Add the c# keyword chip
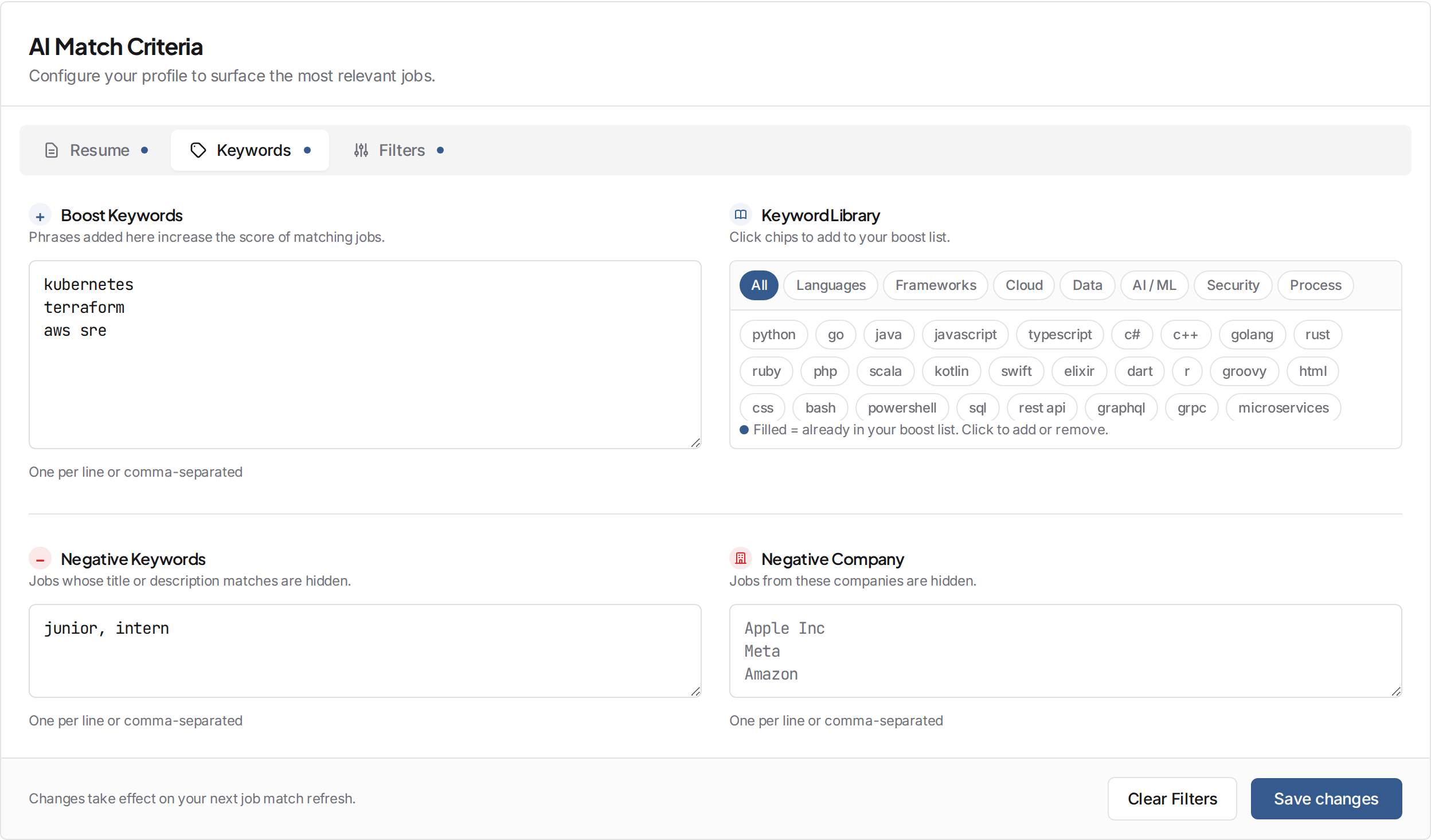The height and width of the screenshot is (840, 1431). [1132, 335]
